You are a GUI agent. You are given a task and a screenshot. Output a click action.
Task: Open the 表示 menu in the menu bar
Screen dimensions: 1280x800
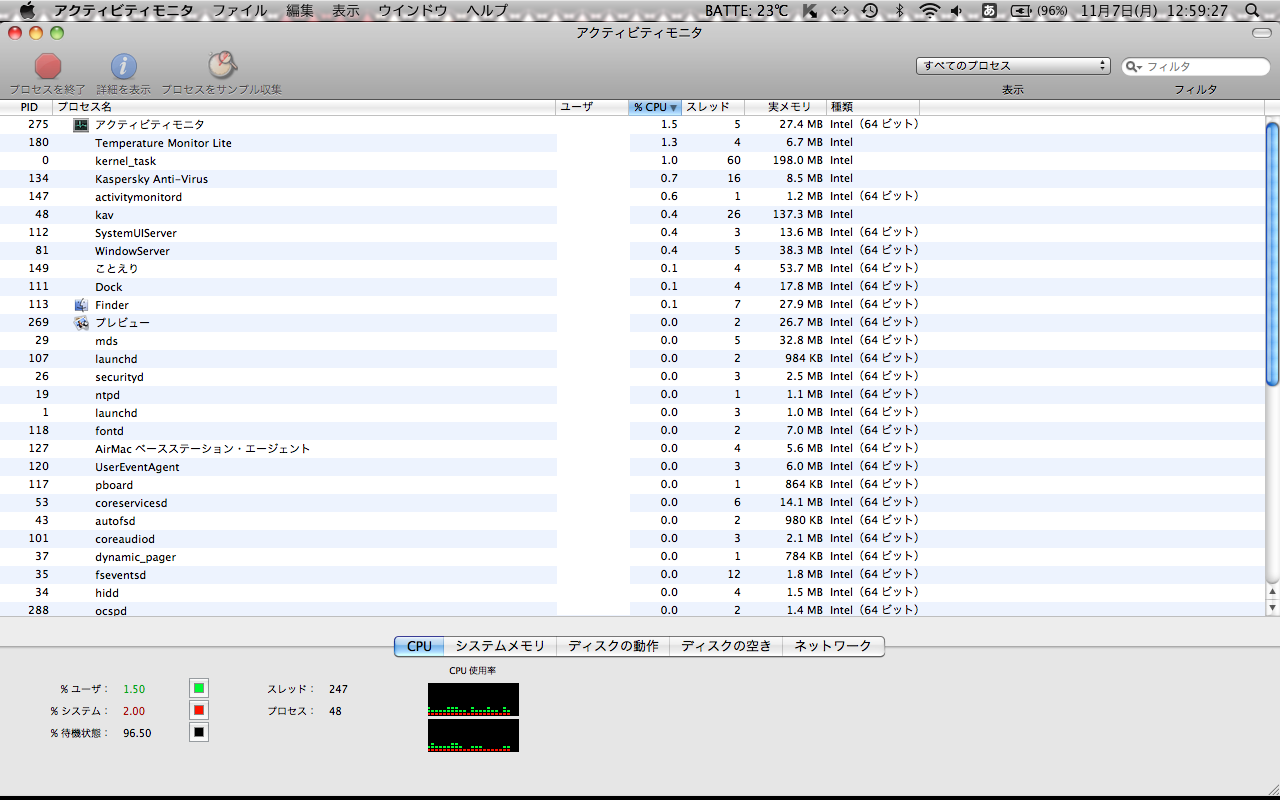(346, 11)
